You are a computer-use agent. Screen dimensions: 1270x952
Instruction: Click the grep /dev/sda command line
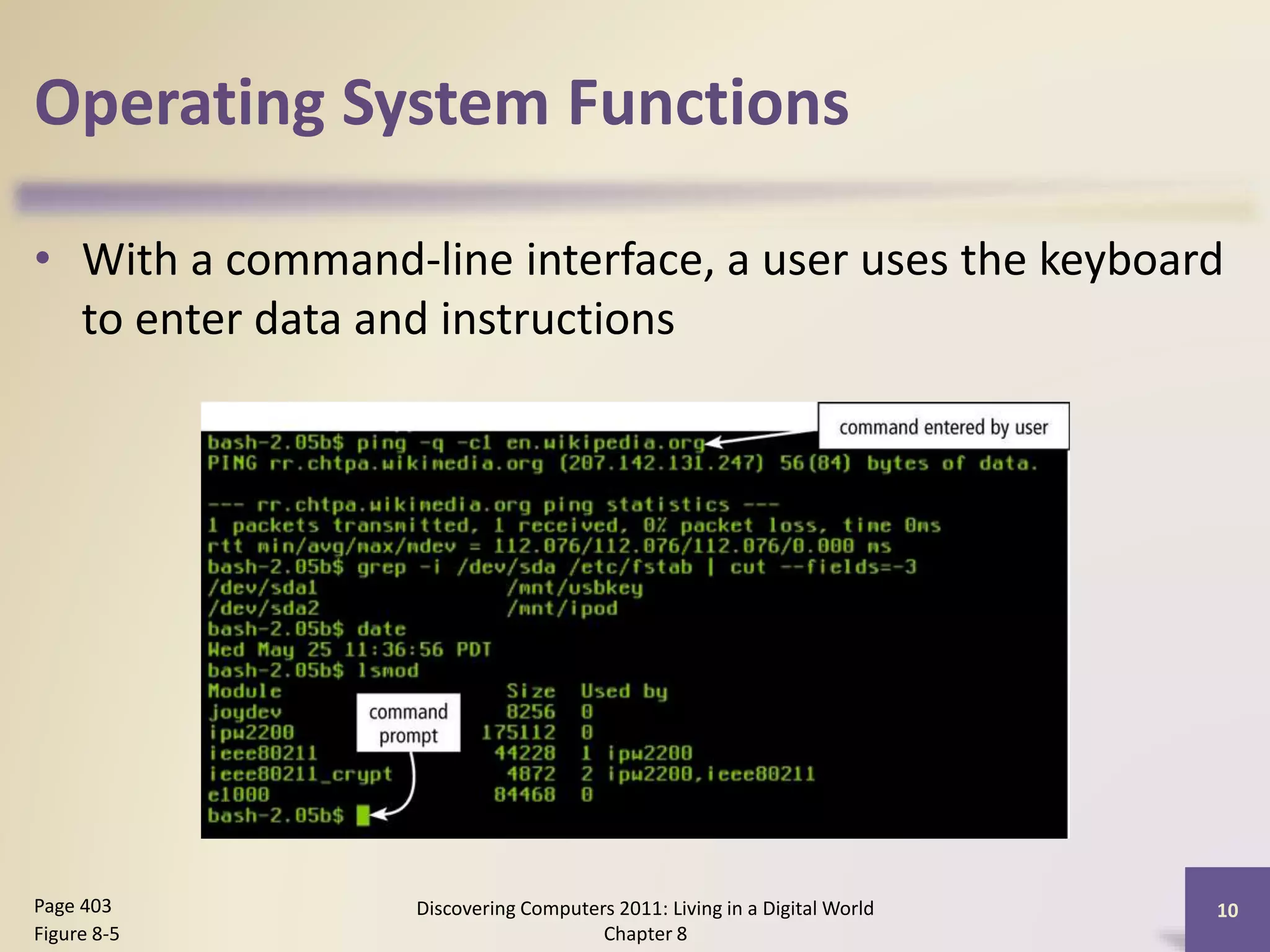click(562, 566)
